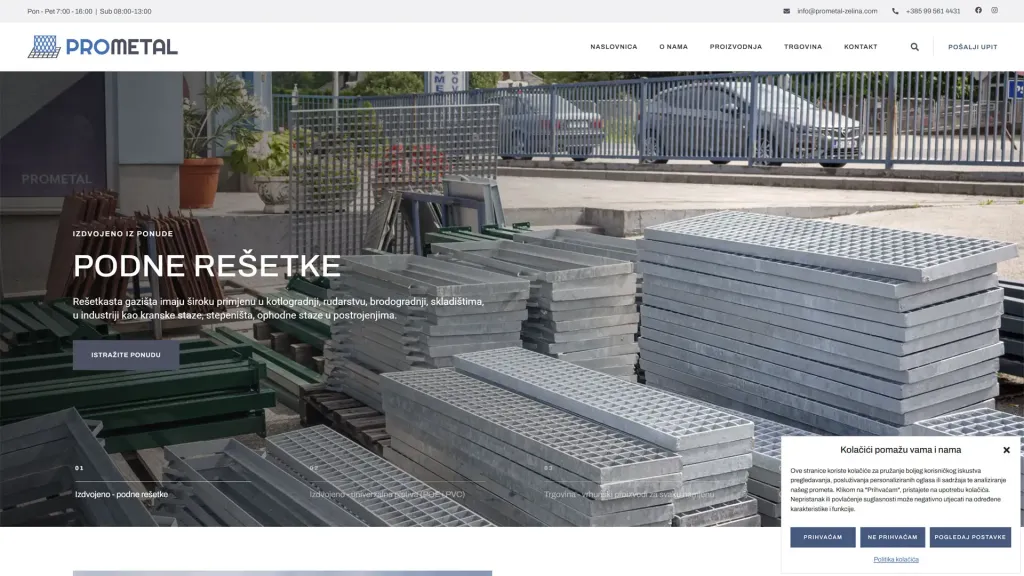Close the cookie notice popup
Viewport: 1024px width, 576px height.
[x=1006, y=450]
